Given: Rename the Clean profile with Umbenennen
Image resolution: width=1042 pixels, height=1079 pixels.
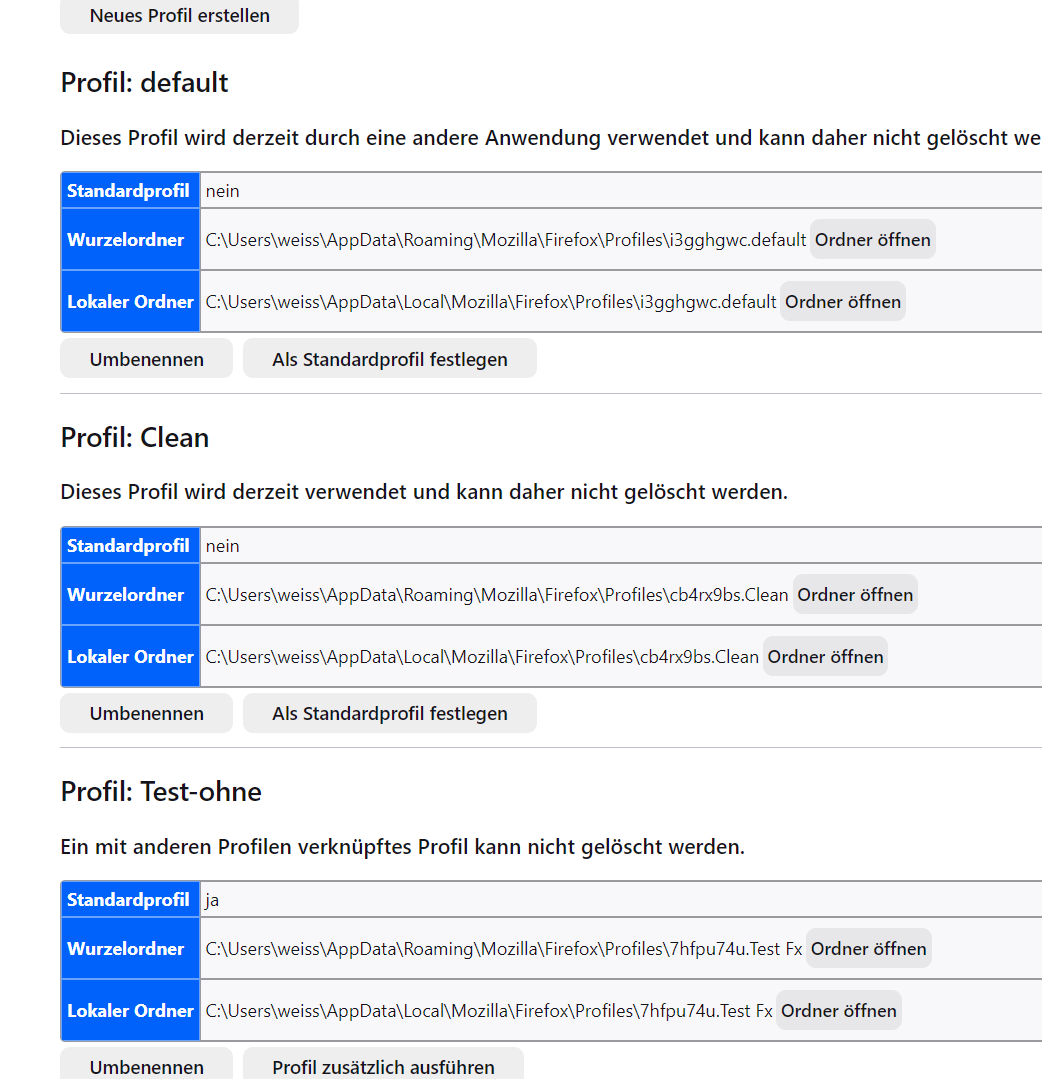Looking at the screenshot, I should pos(147,713).
